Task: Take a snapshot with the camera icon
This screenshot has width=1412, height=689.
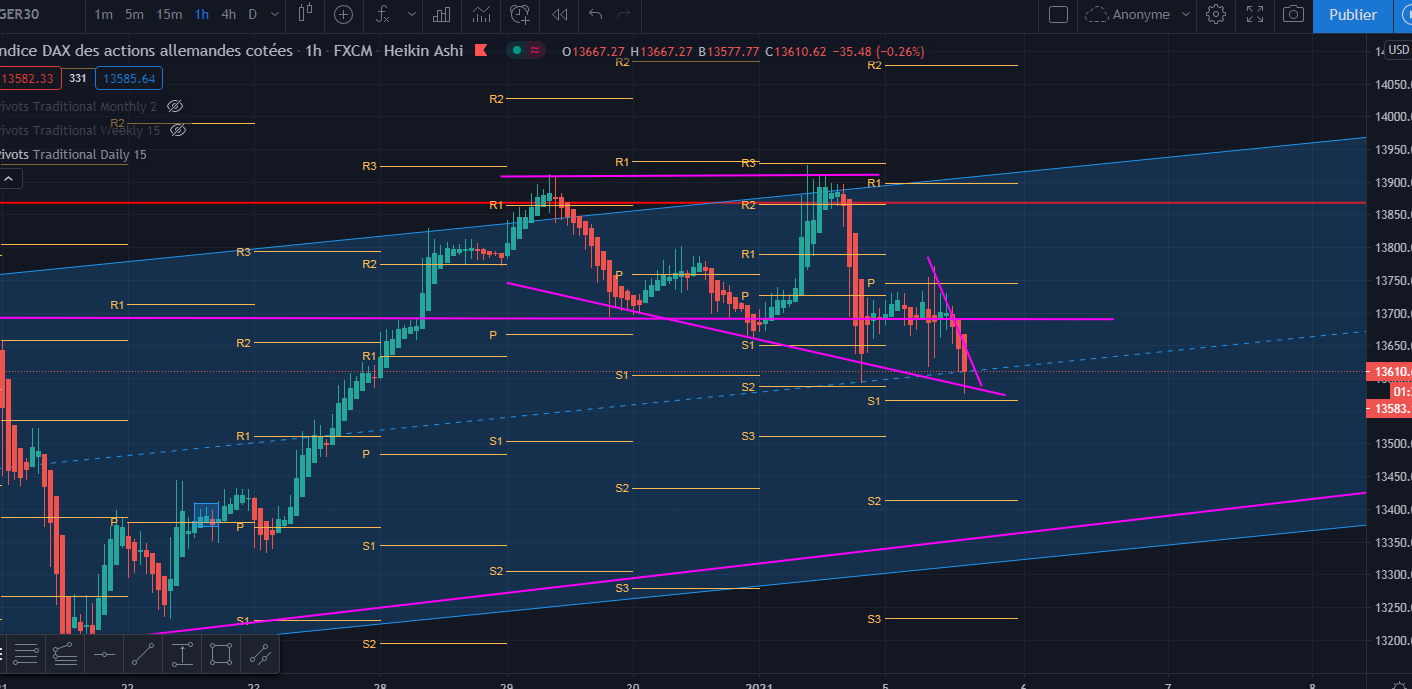Action: 1293,14
